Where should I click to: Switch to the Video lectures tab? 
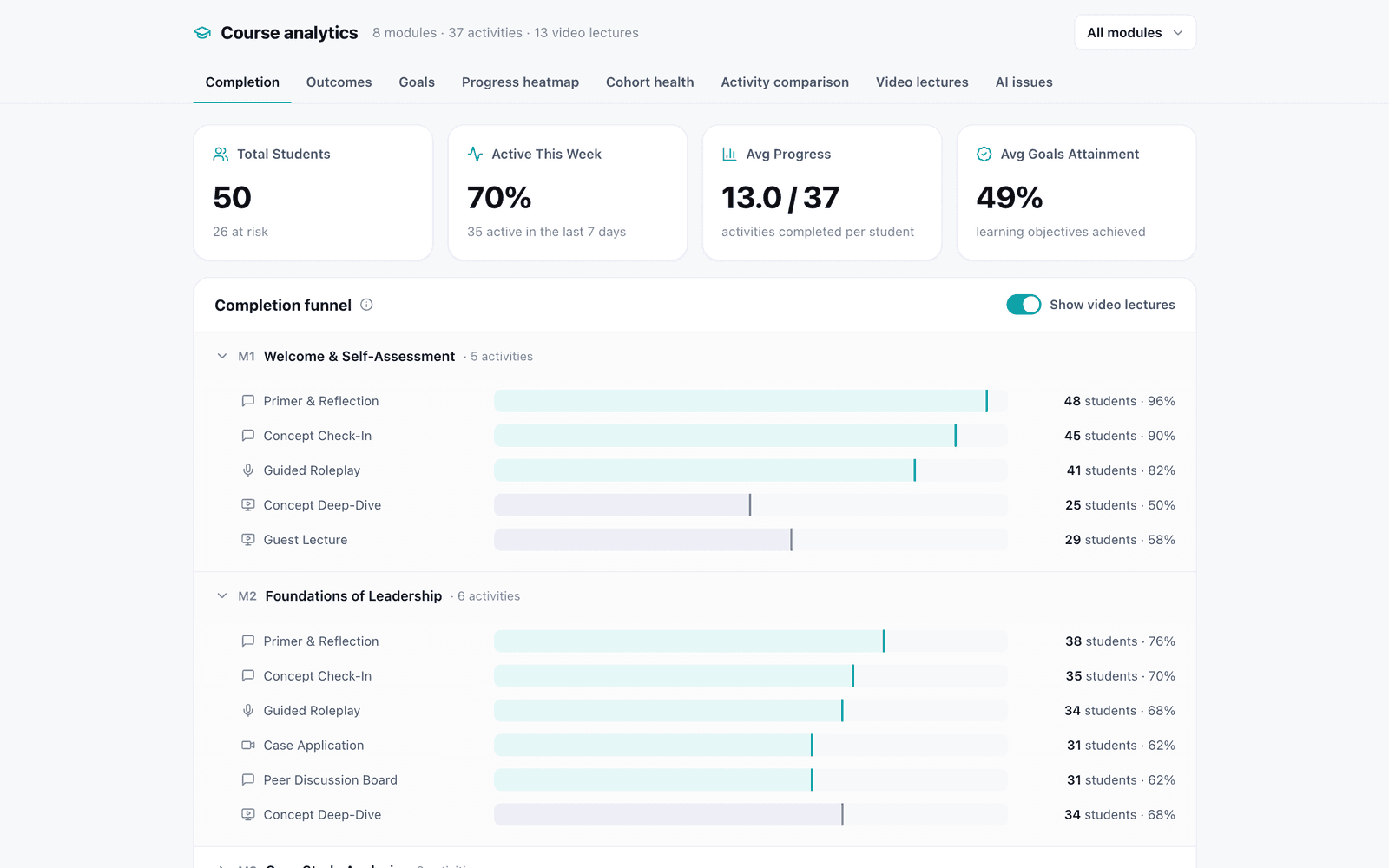(922, 82)
